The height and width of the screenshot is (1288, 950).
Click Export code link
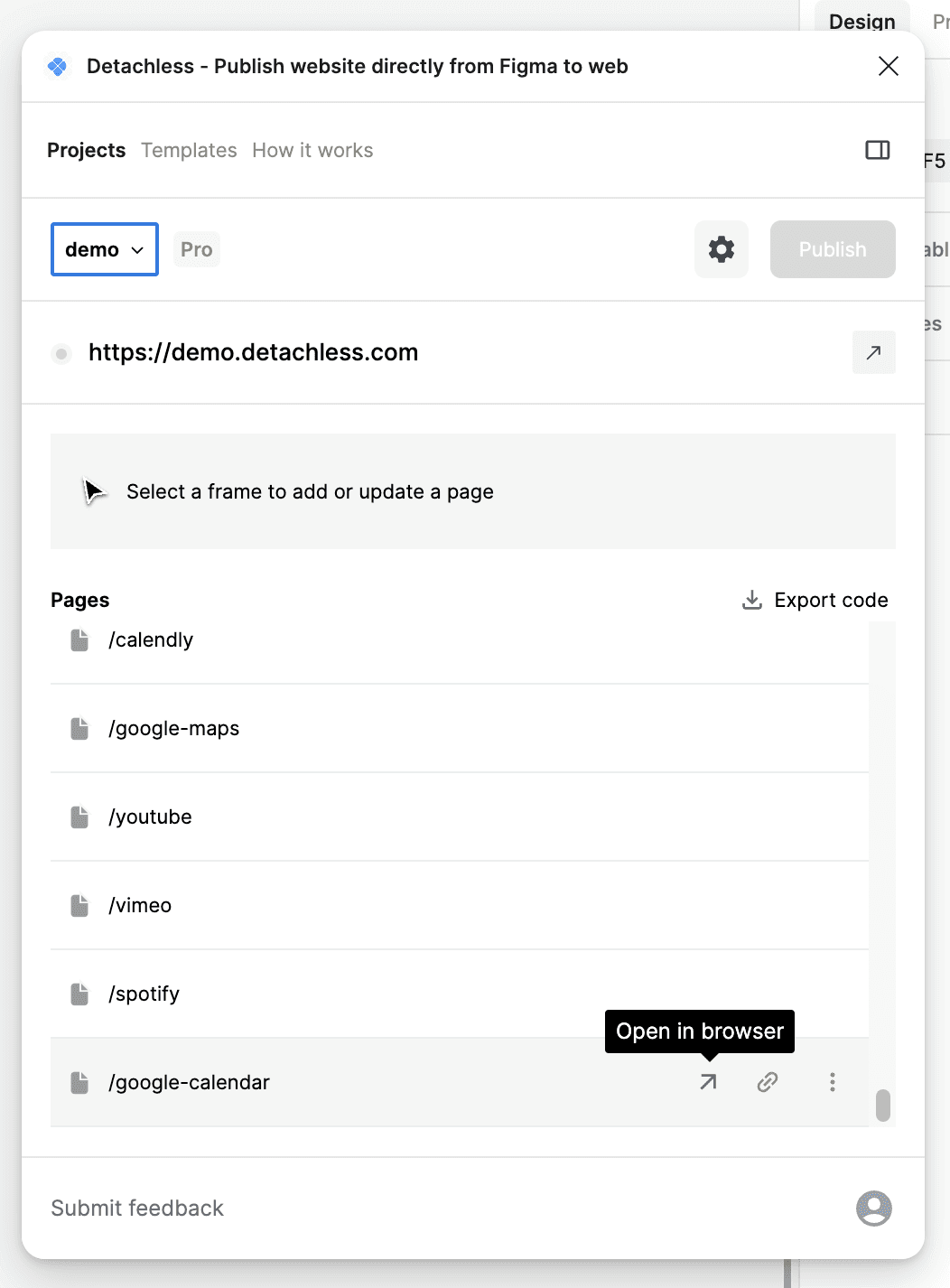815,600
